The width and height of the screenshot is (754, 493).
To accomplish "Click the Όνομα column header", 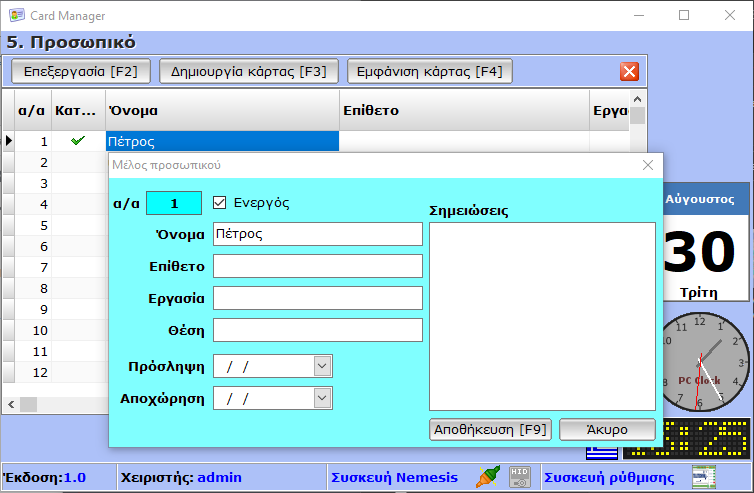I will (x=222, y=110).
